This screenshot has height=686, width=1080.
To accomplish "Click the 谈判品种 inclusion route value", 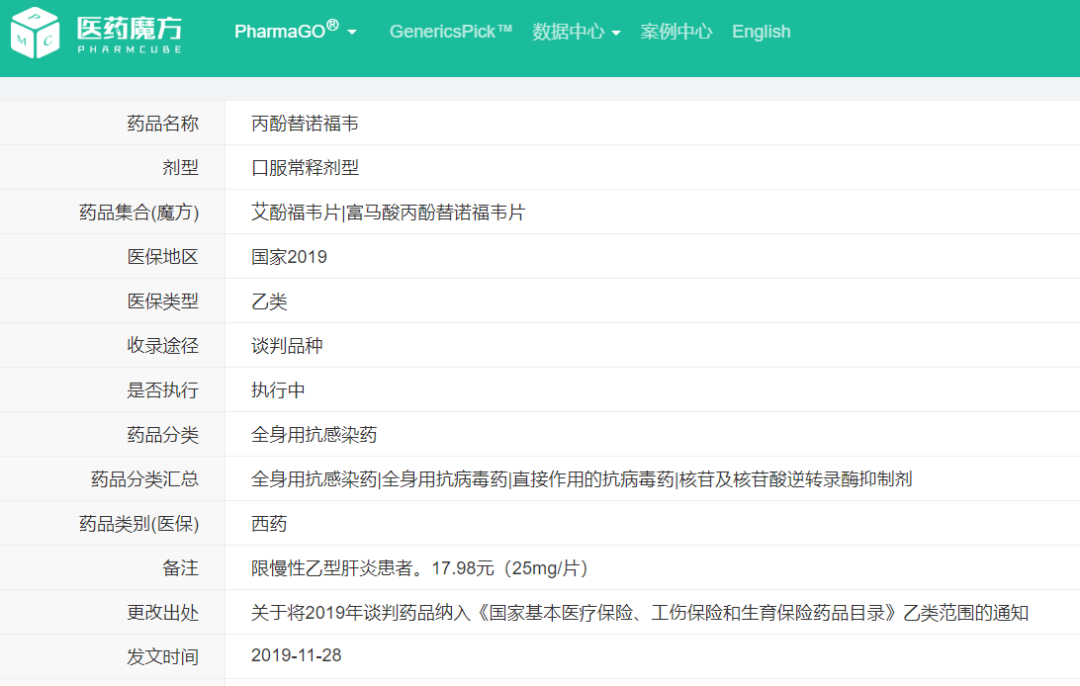I will (x=287, y=346).
